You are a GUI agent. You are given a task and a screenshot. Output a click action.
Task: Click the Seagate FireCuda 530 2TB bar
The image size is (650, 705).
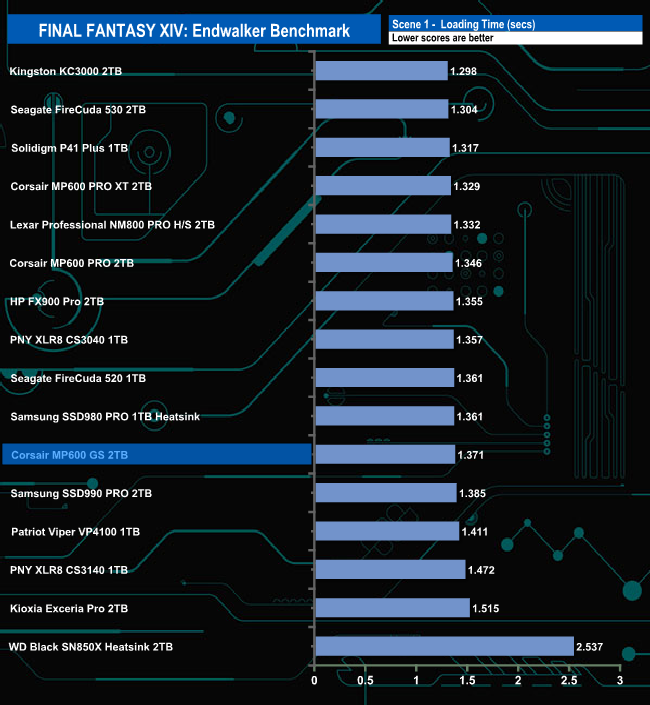click(382, 109)
